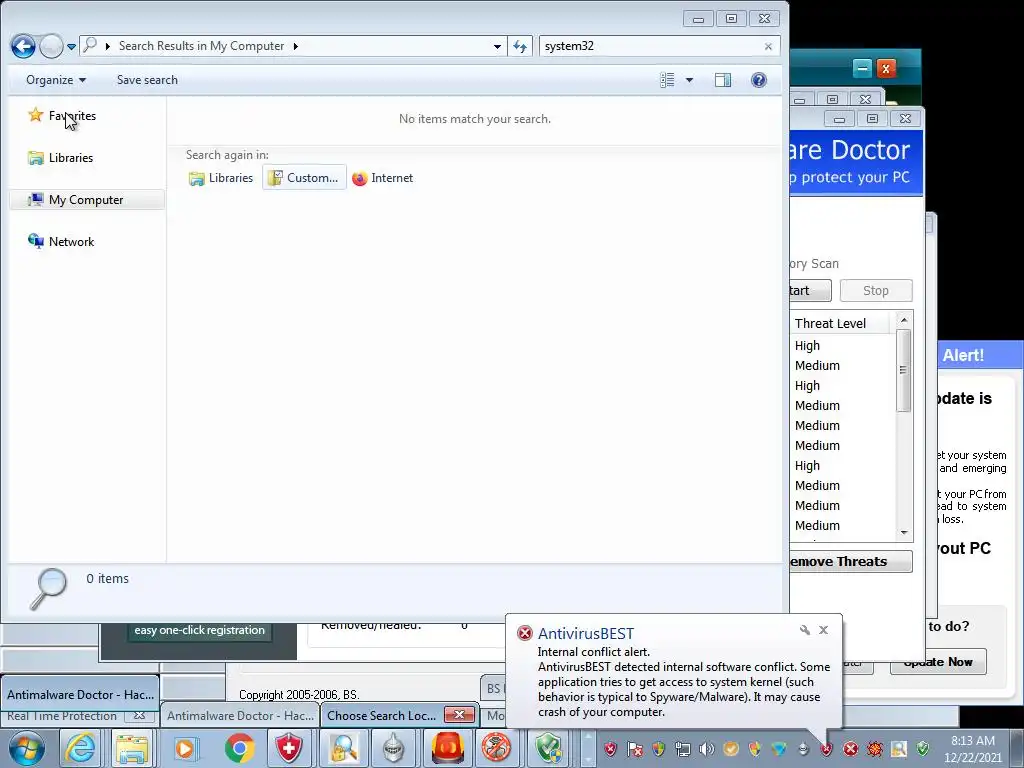1024x768 pixels.
Task: Click volume speaker tray icon
Action: pos(706,748)
